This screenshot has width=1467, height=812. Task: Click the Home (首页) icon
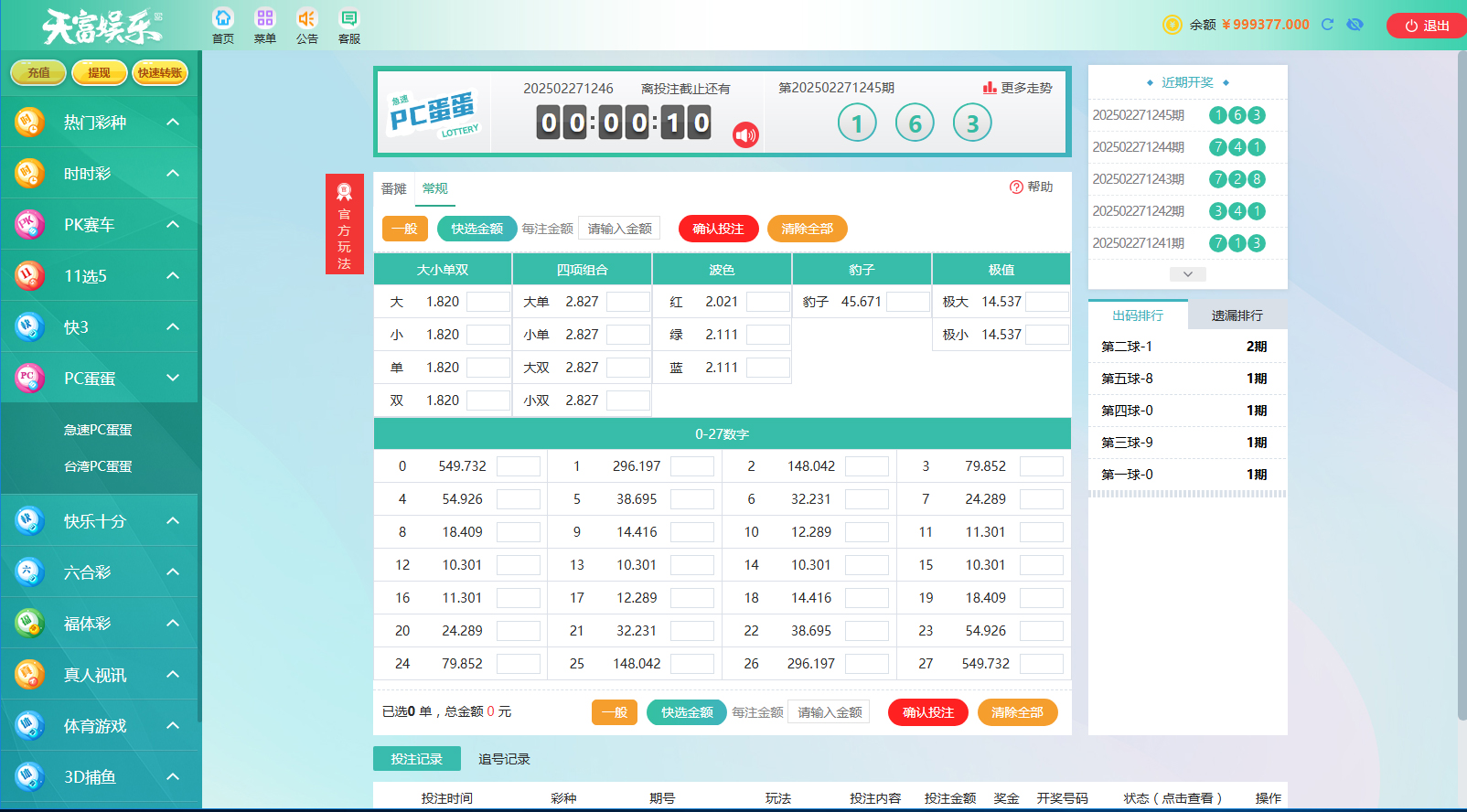(222, 19)
